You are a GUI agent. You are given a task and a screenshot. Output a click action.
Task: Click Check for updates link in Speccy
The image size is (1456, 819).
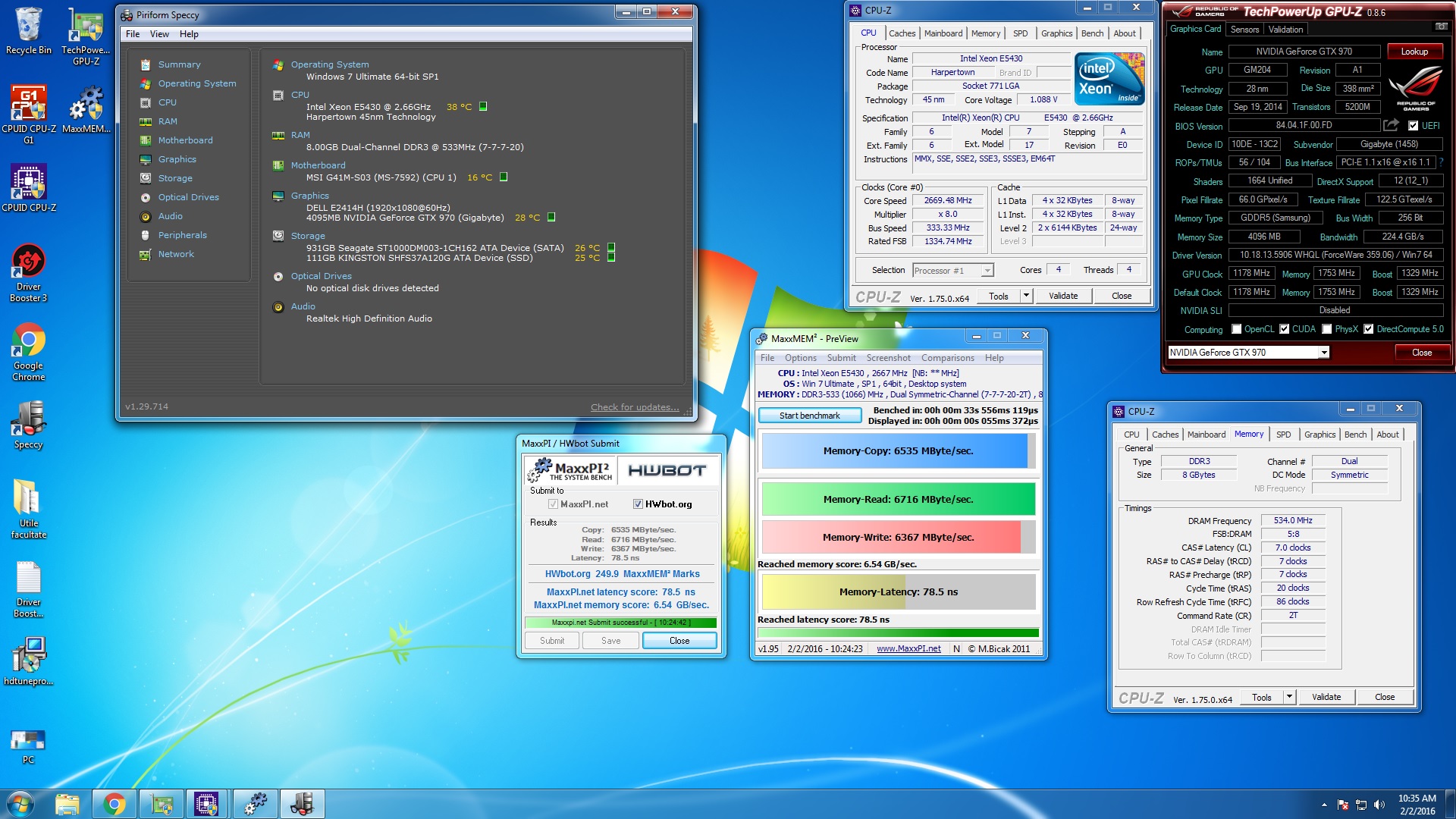635,407
